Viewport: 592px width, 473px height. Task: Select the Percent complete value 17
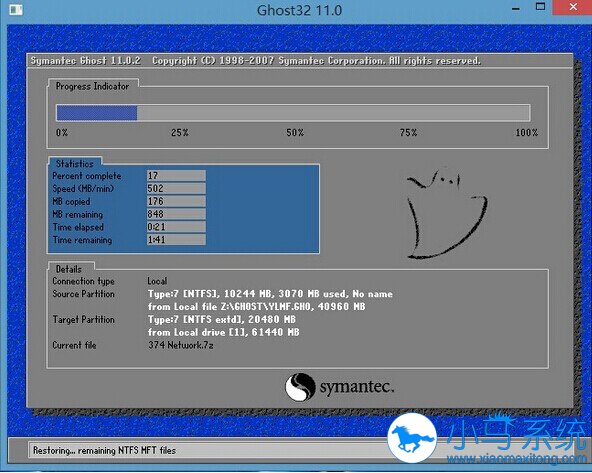(176, 176)
